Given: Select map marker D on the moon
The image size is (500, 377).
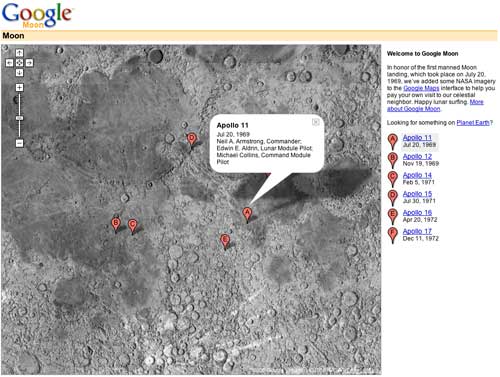Looking at the screenshot, I should click(x=191, y=139).
